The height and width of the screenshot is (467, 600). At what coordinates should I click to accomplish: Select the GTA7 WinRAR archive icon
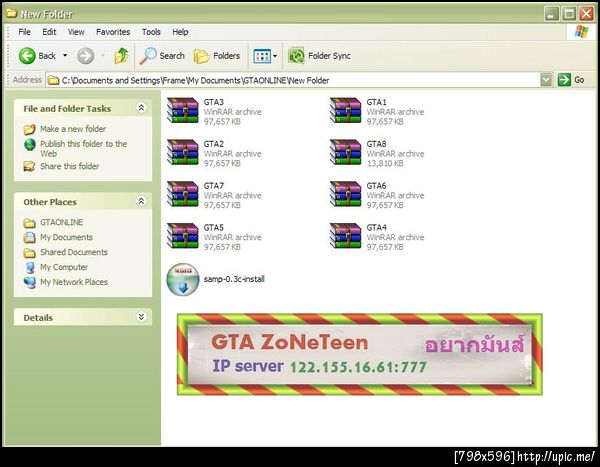pos(183,194)
